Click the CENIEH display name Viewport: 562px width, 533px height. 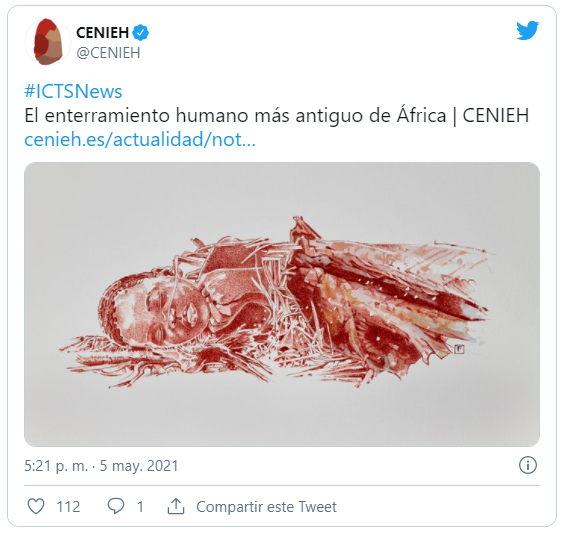click(103, 33)
